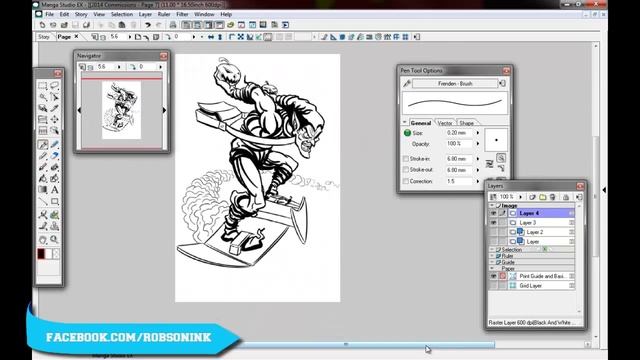
Task: Open the File menu
Action: click(49, 14)
